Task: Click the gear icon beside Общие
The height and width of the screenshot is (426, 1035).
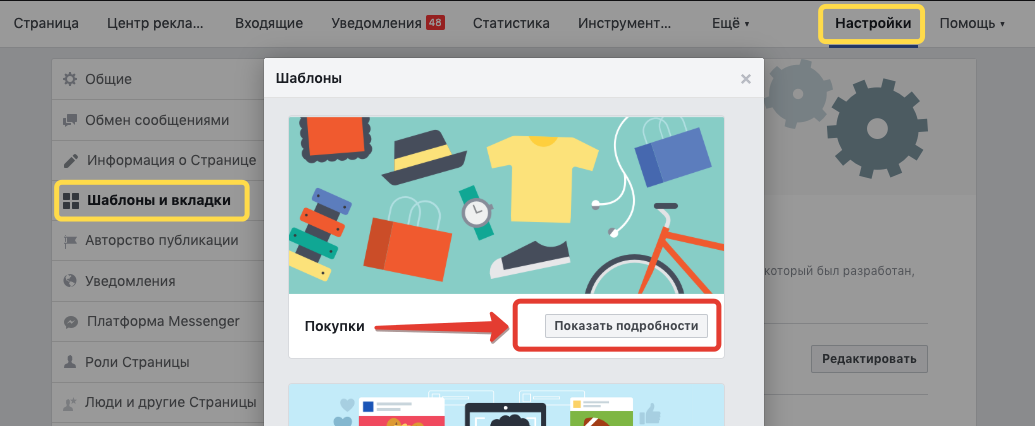Action: pyautogui.click(x=69, y=79)
